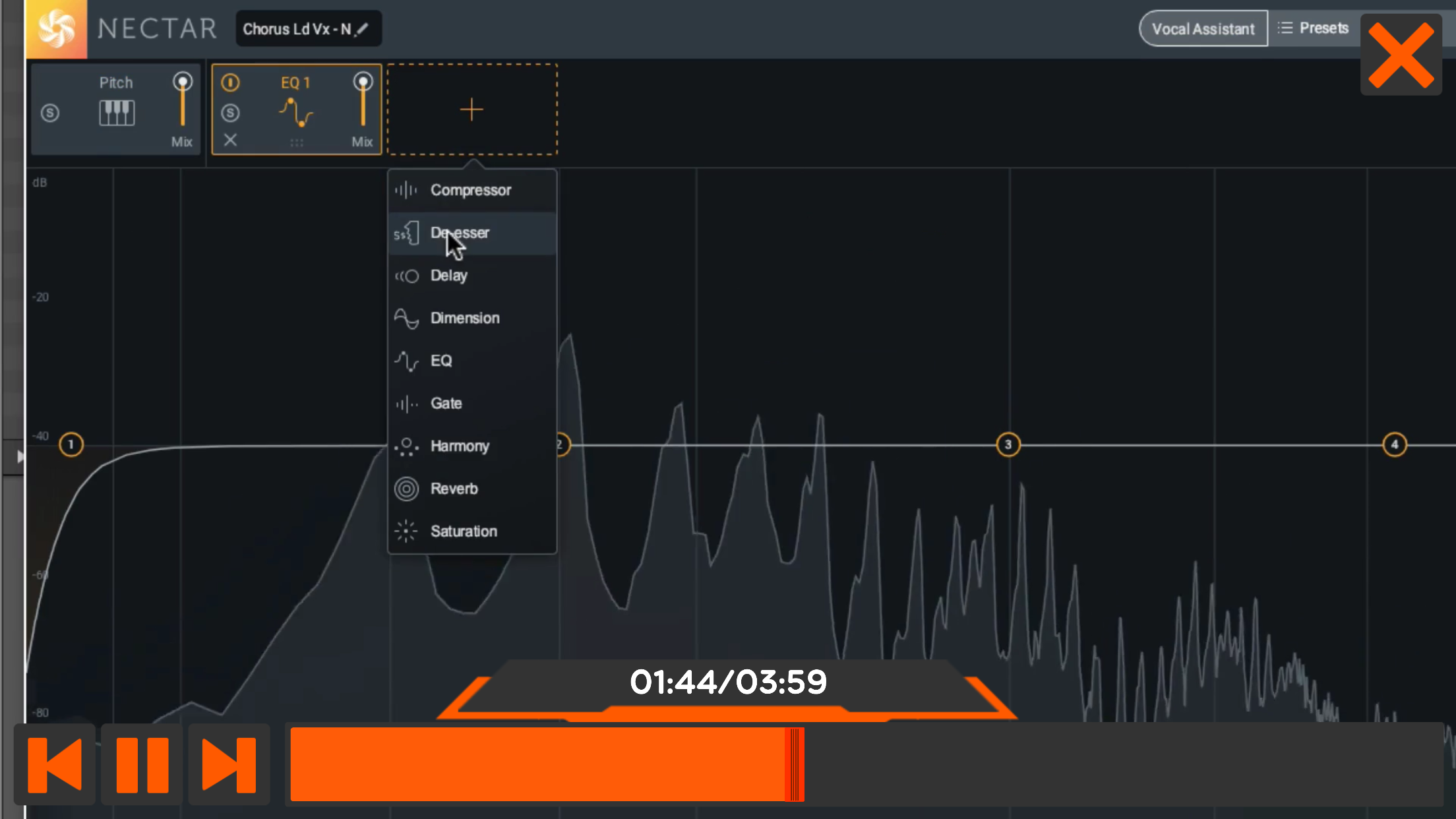Click the plus slot to add a module
Screen dimensions: 1456x819
pos(471,109)
